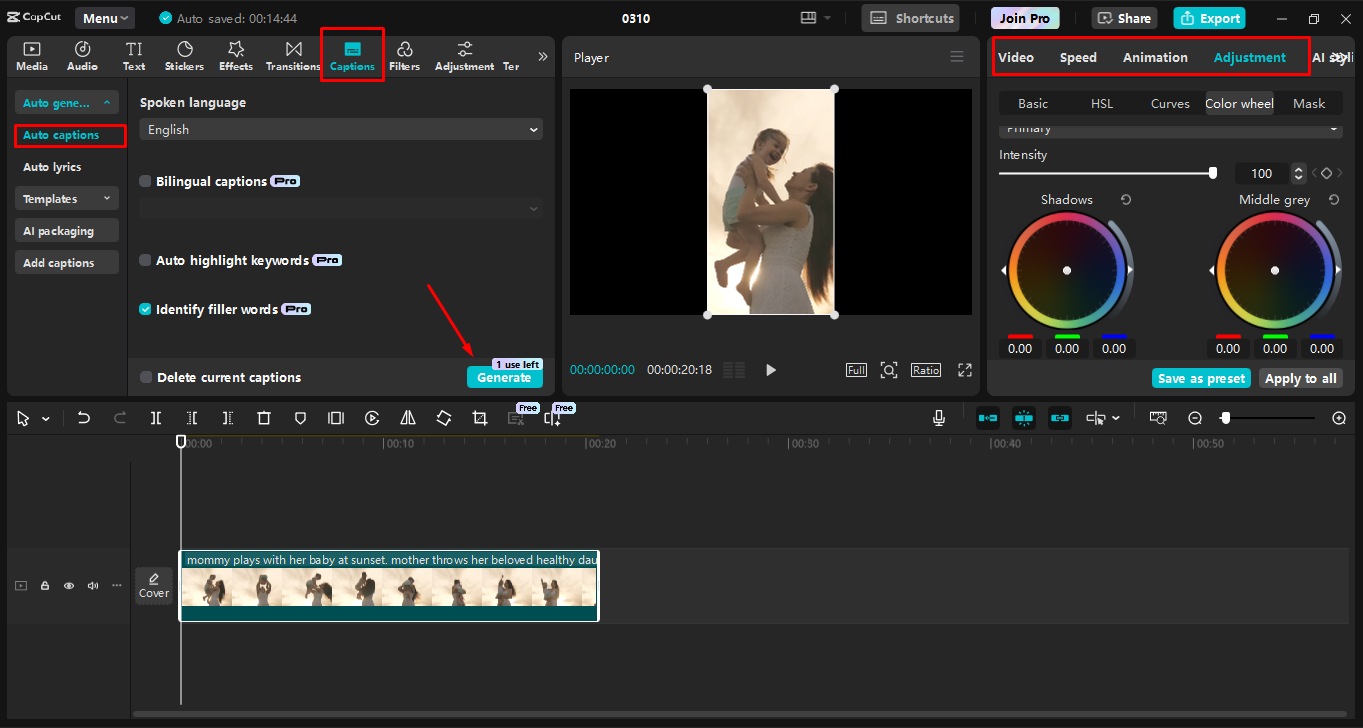This screenshot has height=728, width=1363.
Task: Switch to the Animation tab
Action: [1155, 57]
